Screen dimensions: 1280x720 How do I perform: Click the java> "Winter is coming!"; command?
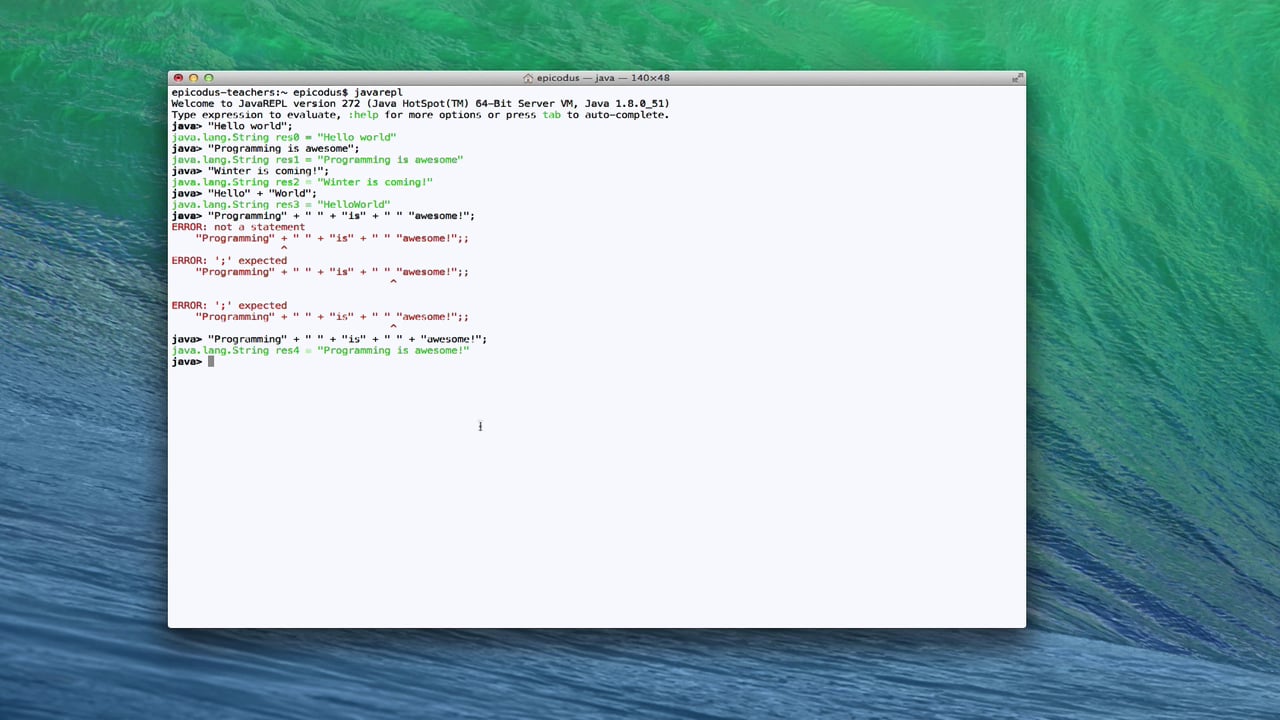coord(250,171)
